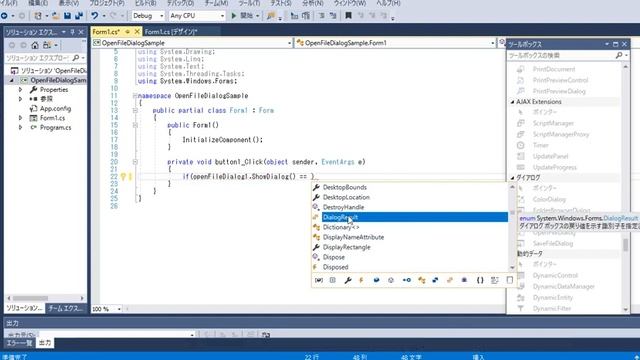Toggle IntelliSense filter for events (lightning)
Viewport: 640px width, 360px height.
361,280
